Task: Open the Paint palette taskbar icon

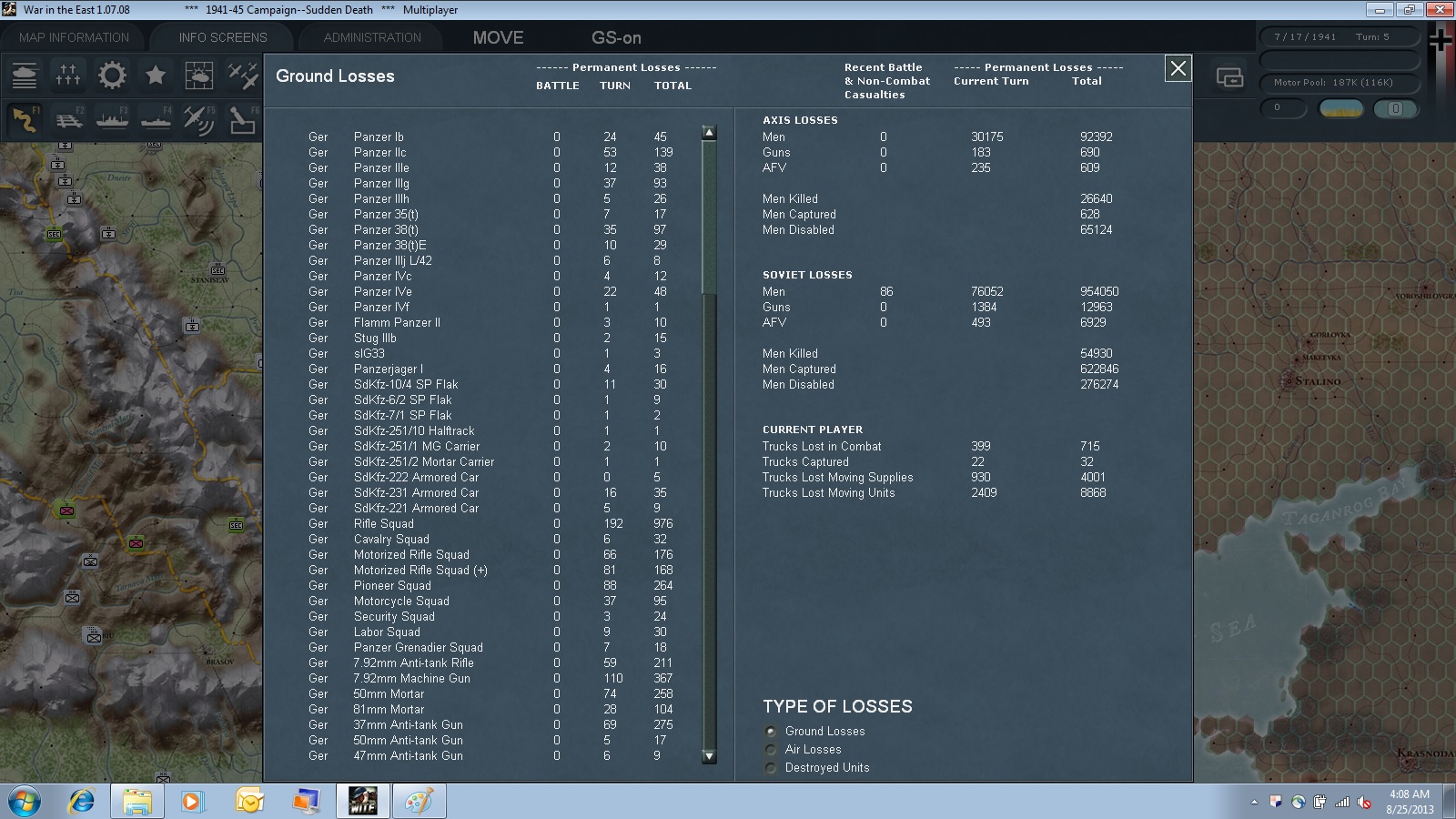Action: point(420,802)
